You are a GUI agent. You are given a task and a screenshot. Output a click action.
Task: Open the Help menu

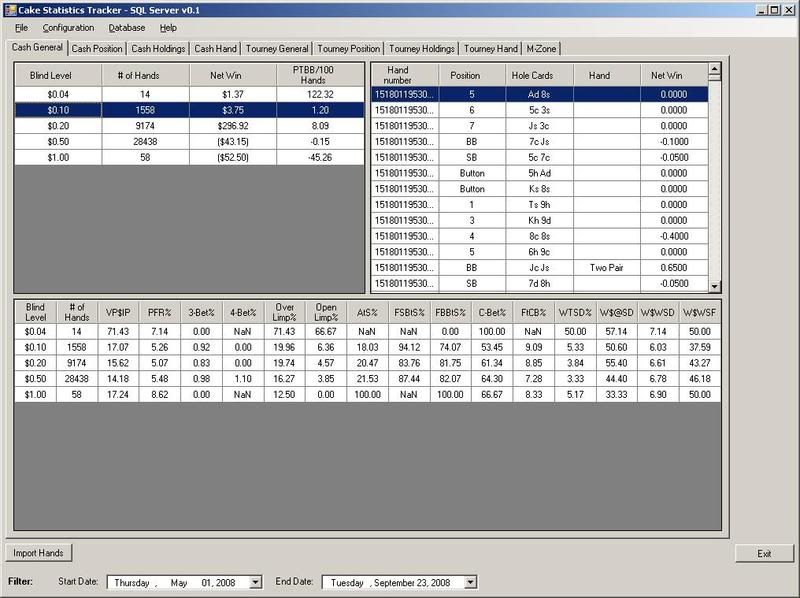[x=168, y=28]
